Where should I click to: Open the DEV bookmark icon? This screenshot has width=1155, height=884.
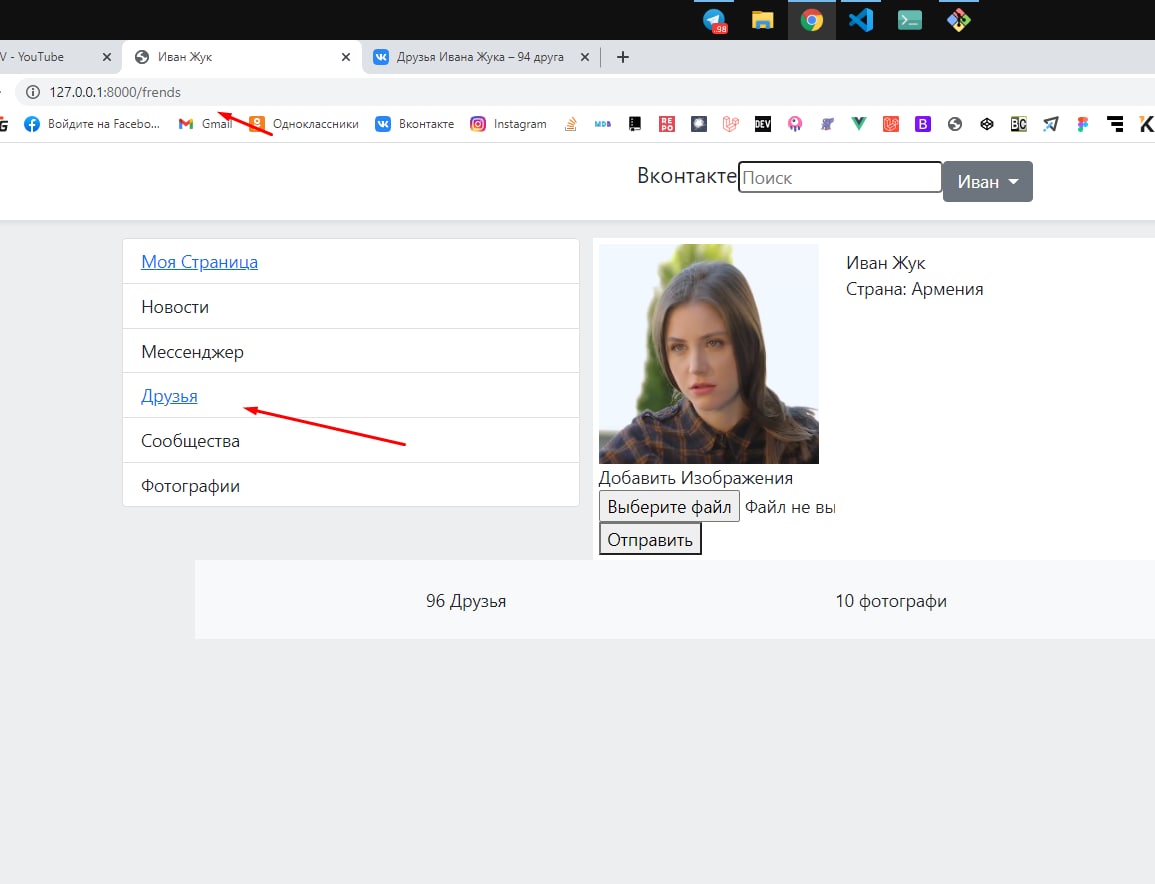click(x=763, y=124)
